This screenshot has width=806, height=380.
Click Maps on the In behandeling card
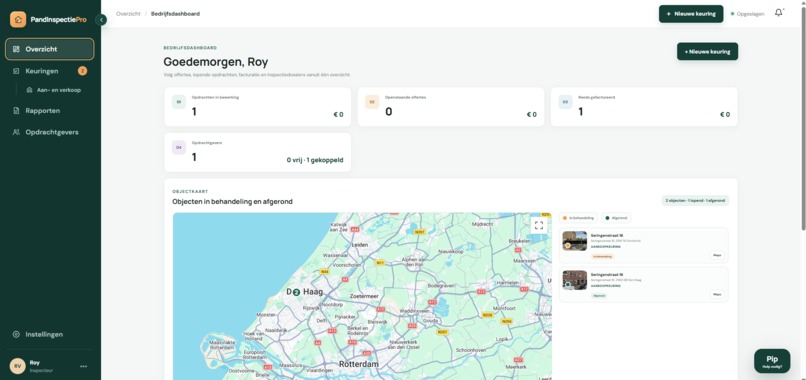717,255
